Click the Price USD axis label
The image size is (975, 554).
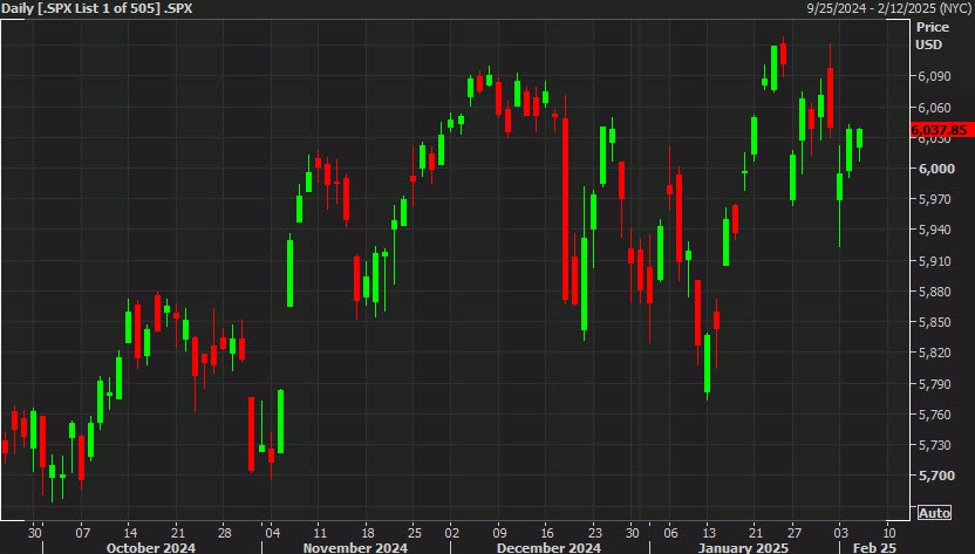click(x=930, y=36)
